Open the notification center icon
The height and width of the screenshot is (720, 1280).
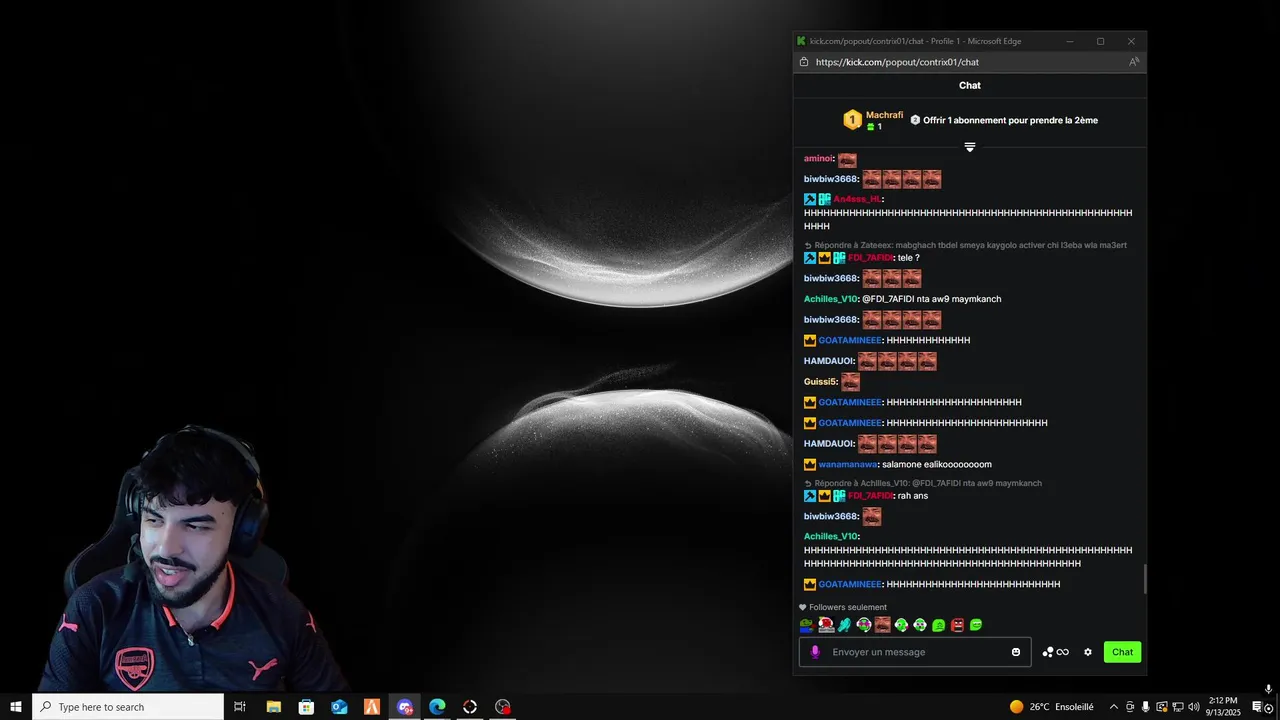[1258, 707]
